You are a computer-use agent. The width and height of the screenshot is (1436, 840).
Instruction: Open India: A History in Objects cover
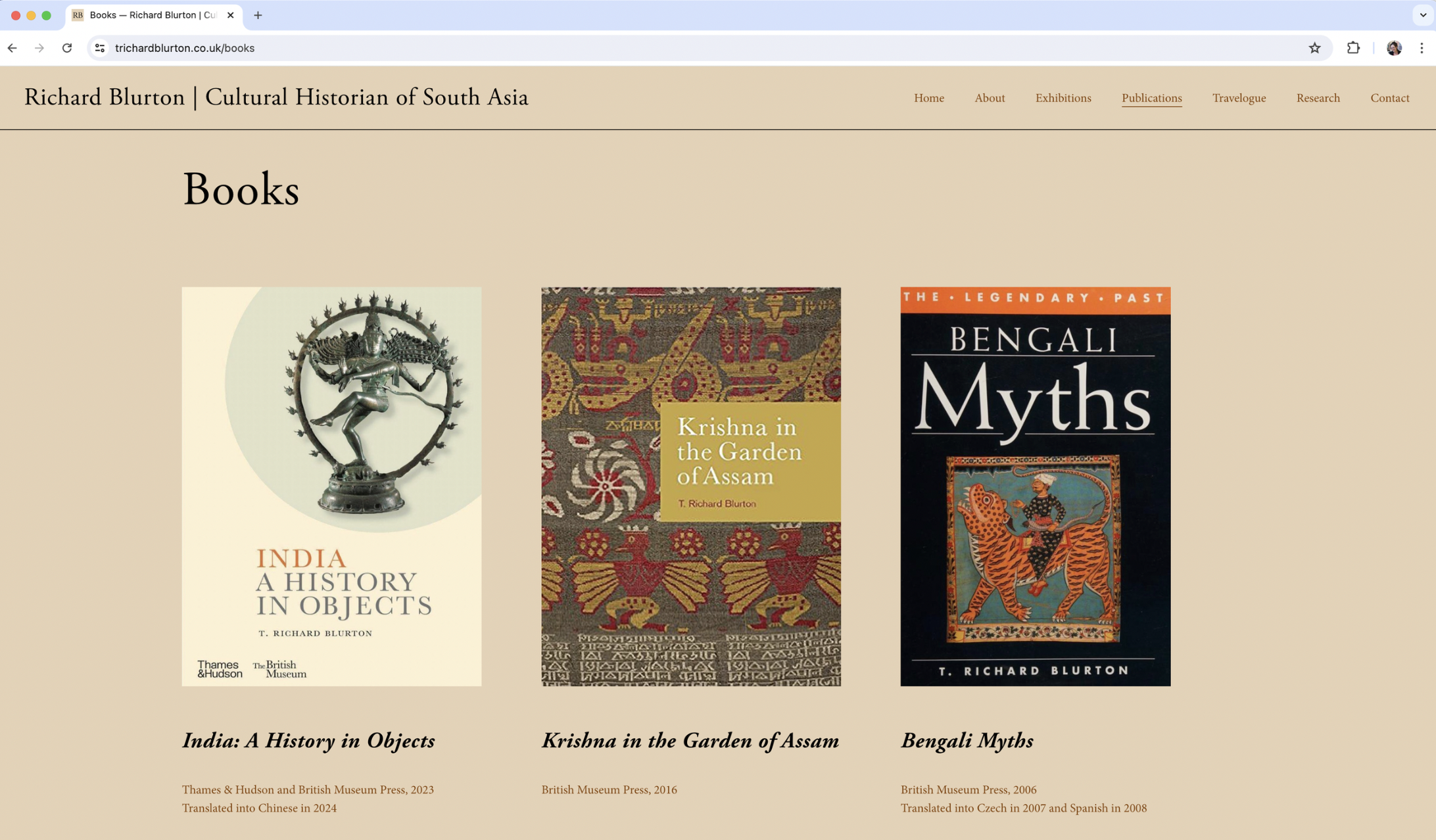(x=331, y=486)
